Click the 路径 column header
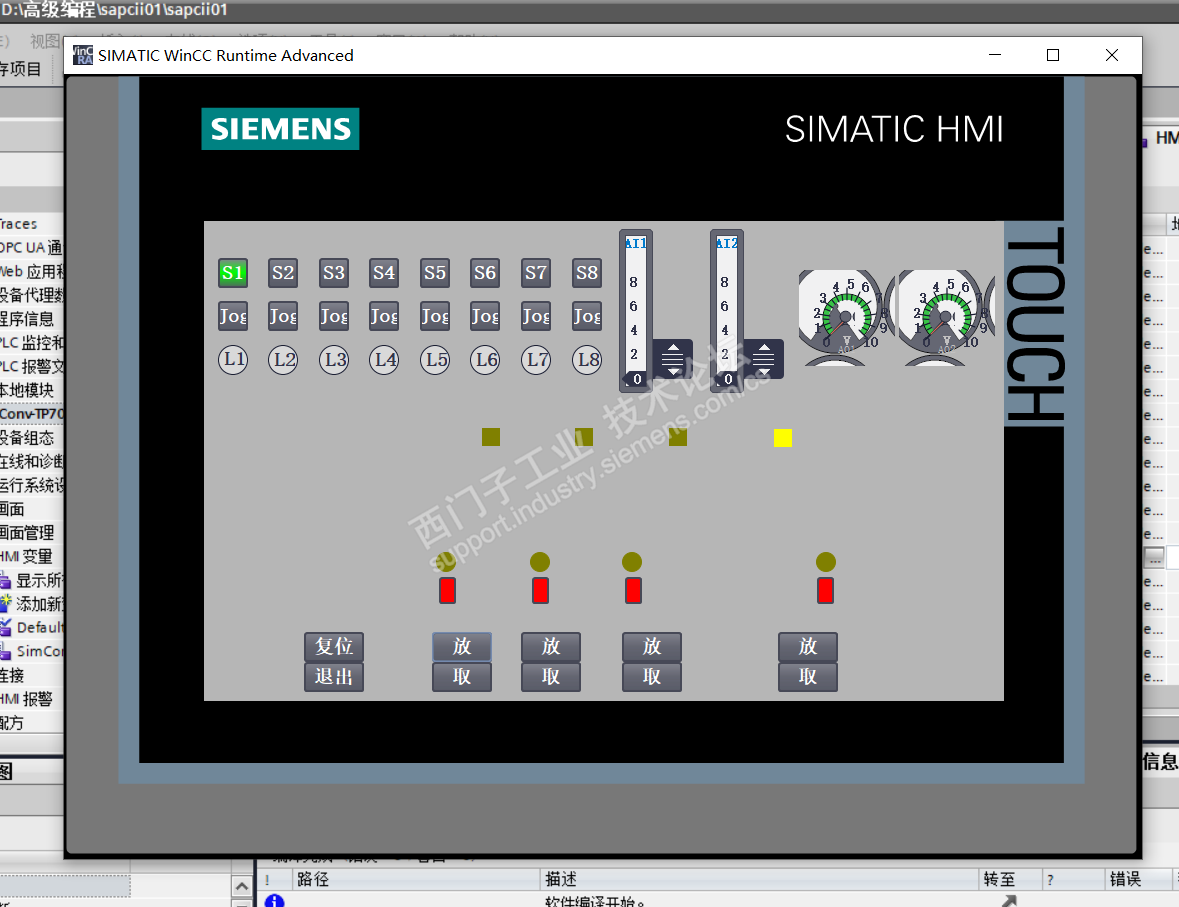 tap(414, 879)
